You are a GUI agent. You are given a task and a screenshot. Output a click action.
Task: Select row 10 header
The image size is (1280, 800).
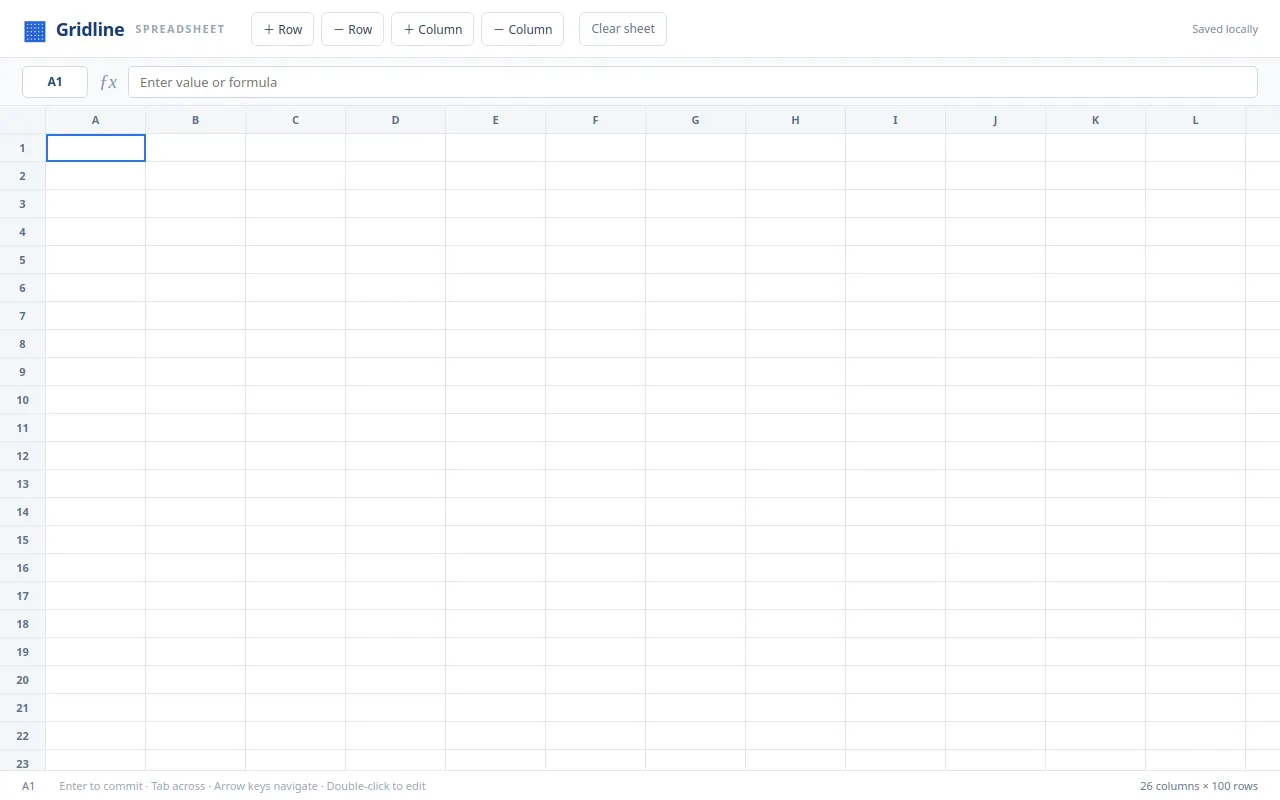(23, 400)
